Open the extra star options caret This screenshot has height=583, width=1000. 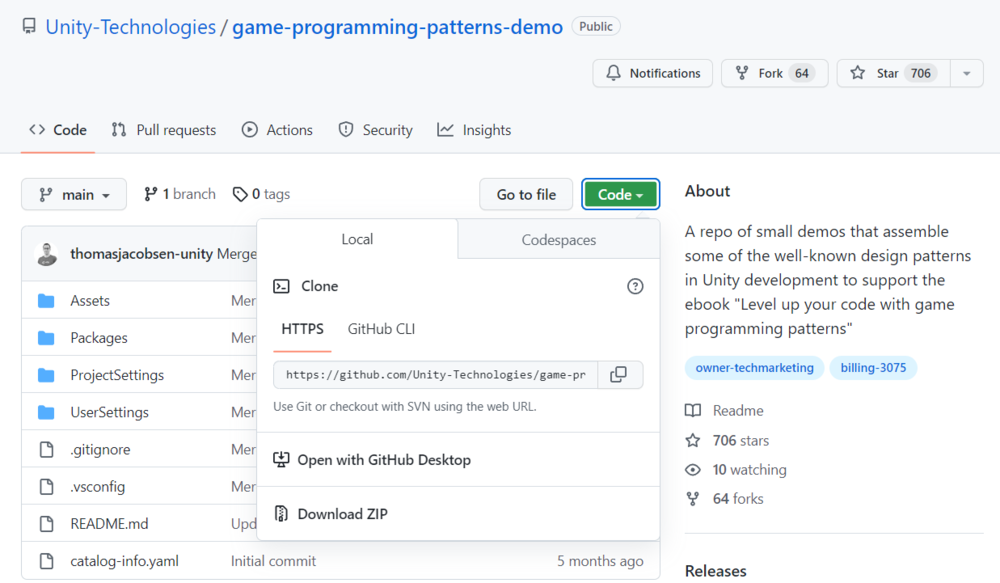pyautogui.click(x=966, y=72)
